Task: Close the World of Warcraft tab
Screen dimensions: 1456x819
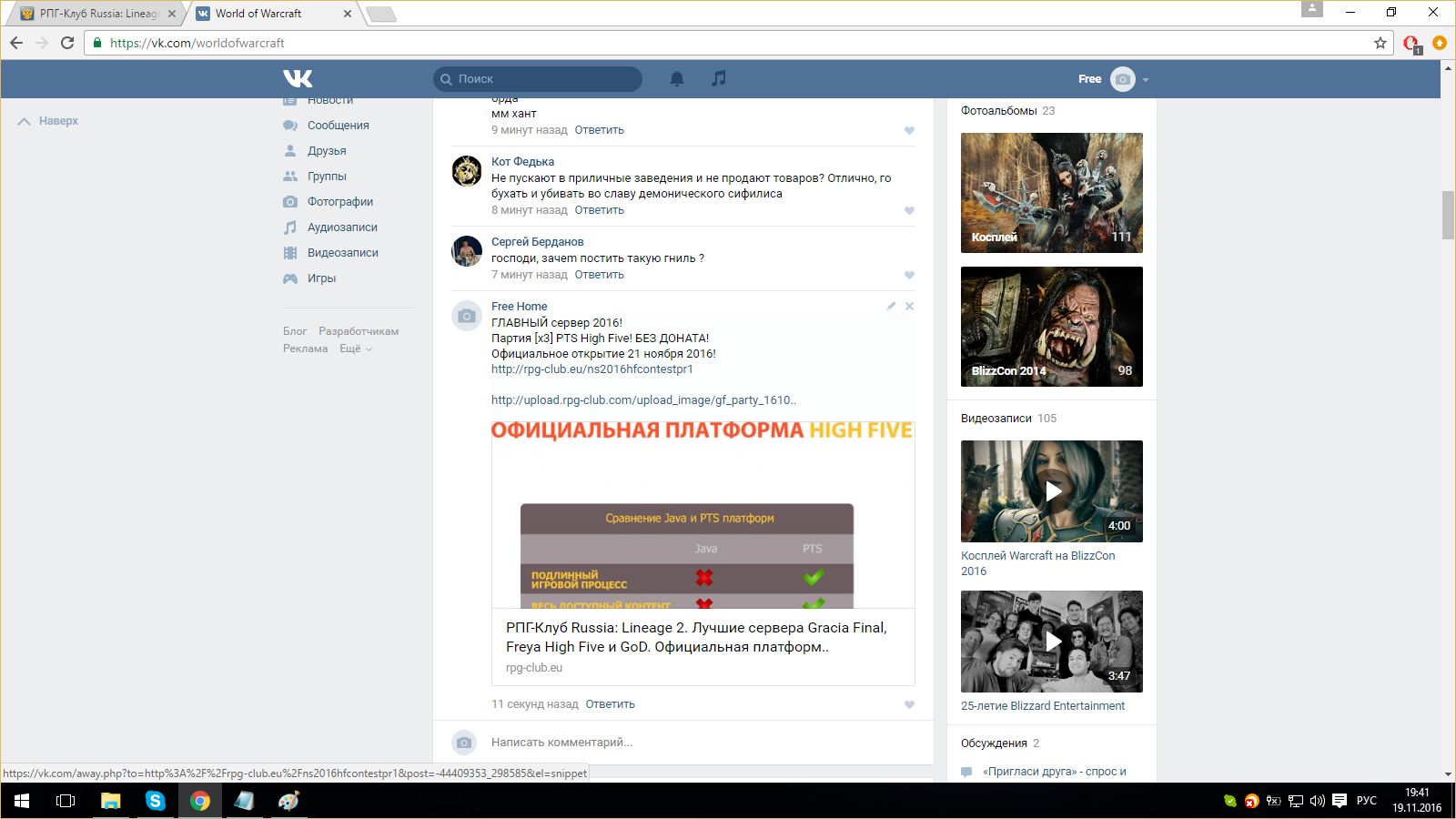Action: (x=348, y=14)
